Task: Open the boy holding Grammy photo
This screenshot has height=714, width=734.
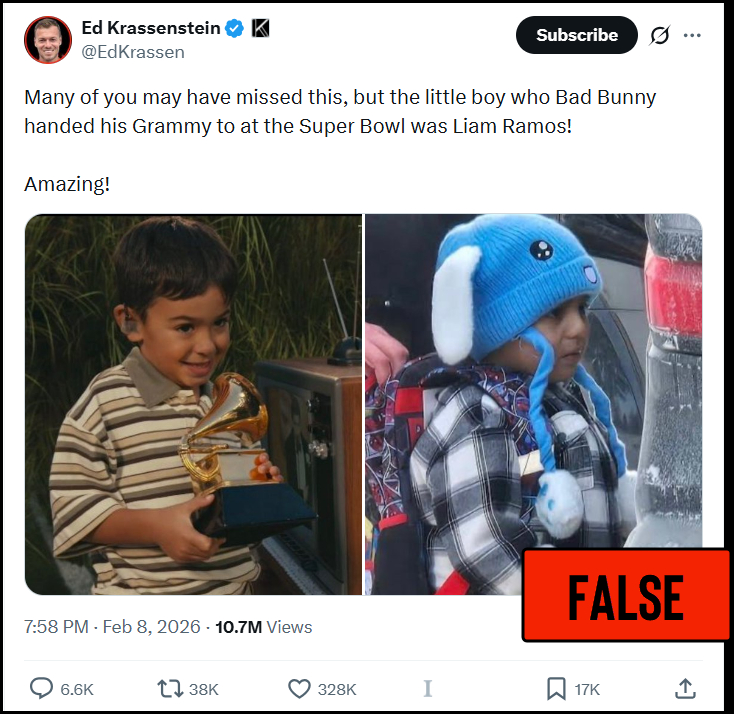Action: click(x=193, y=405)
